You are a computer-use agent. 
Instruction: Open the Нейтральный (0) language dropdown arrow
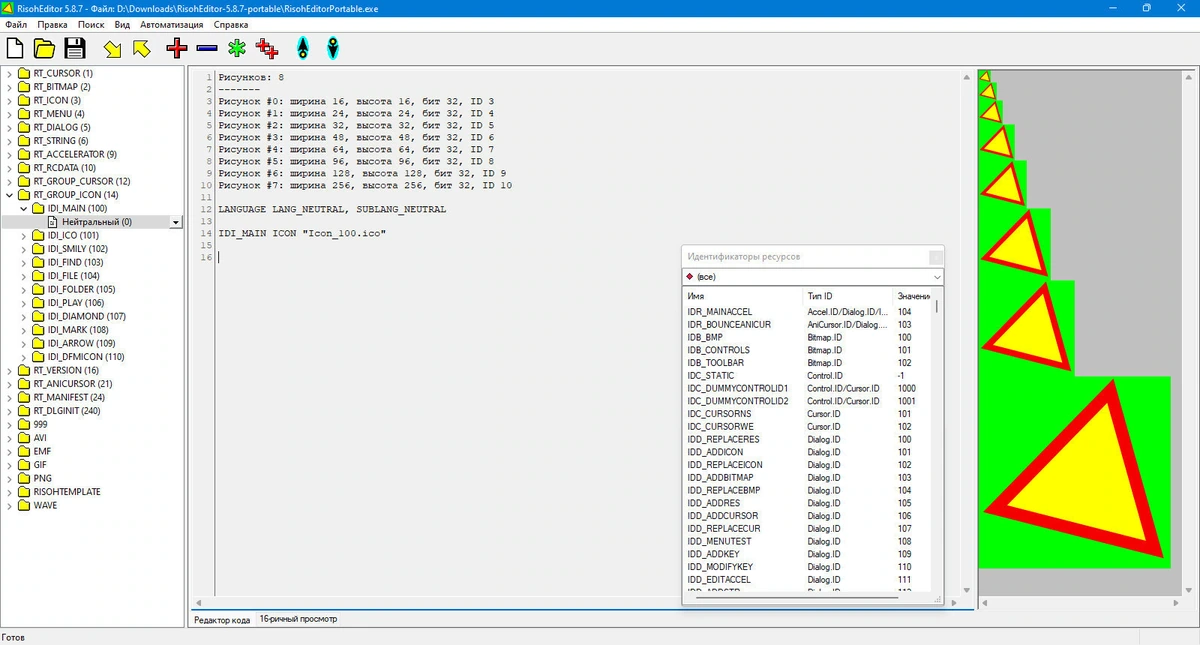176,222
